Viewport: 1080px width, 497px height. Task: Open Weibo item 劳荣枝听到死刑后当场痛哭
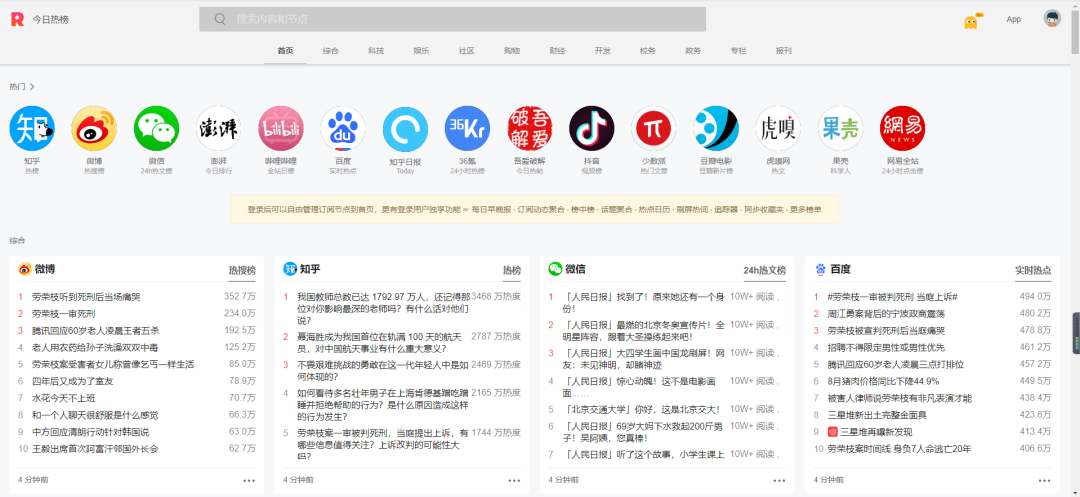pos(86,297)
